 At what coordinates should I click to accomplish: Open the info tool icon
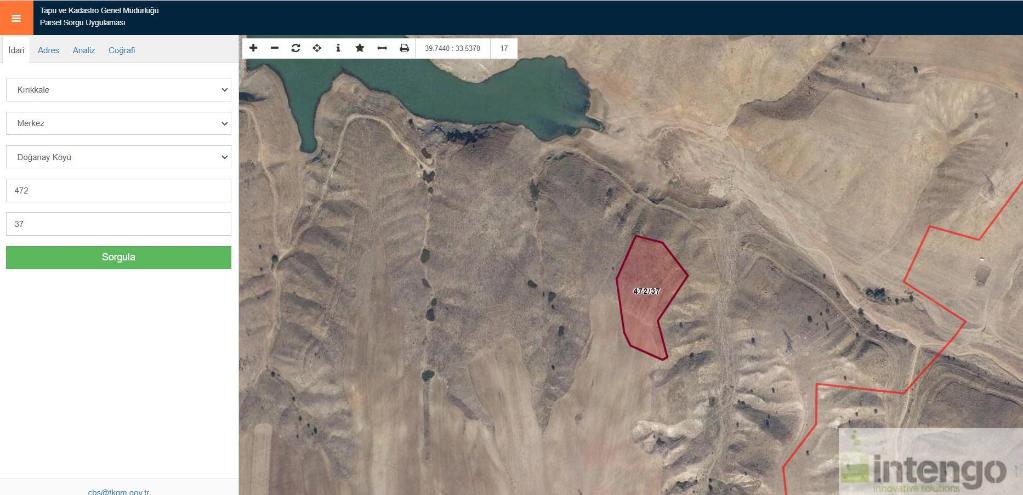click(338, 48)
